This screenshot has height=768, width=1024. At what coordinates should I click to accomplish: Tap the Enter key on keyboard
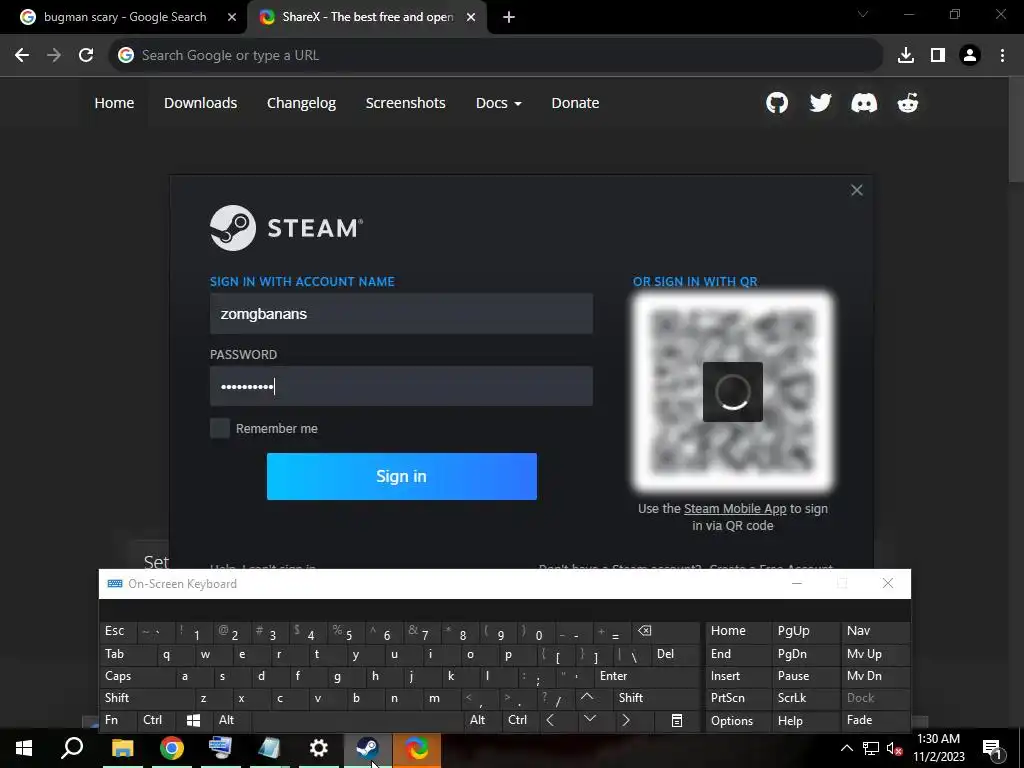click(647, 676)
